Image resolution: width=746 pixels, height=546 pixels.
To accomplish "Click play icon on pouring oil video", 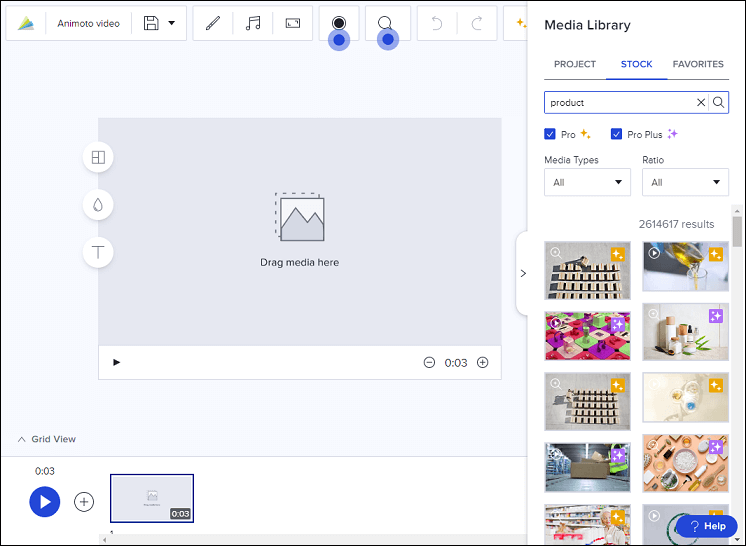I will 654,253.
